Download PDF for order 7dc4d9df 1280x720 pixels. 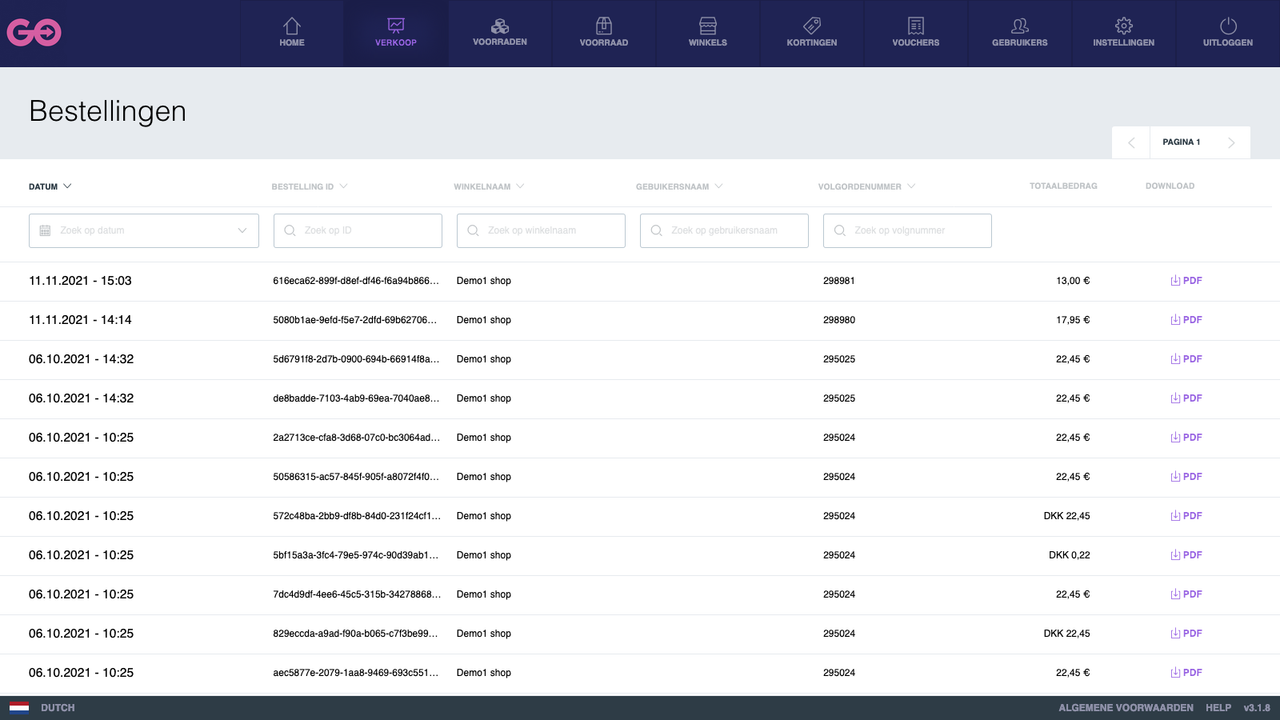tap(1186, 594)
